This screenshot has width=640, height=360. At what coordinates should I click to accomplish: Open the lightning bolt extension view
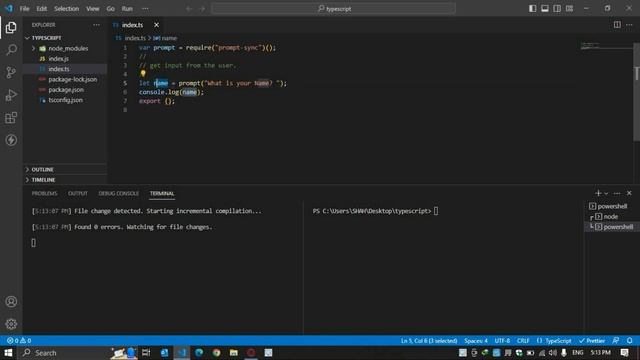[11, 140]
